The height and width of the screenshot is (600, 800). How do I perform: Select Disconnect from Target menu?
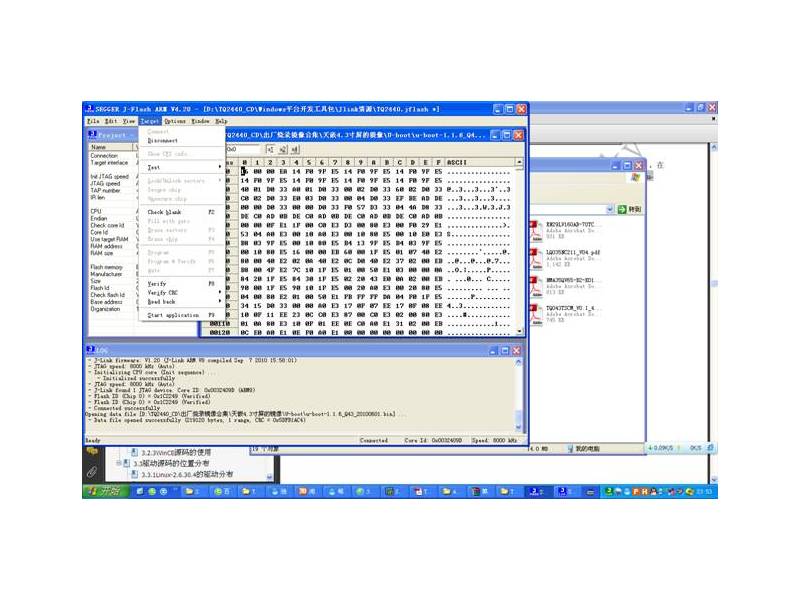click(x=163, y=140)
